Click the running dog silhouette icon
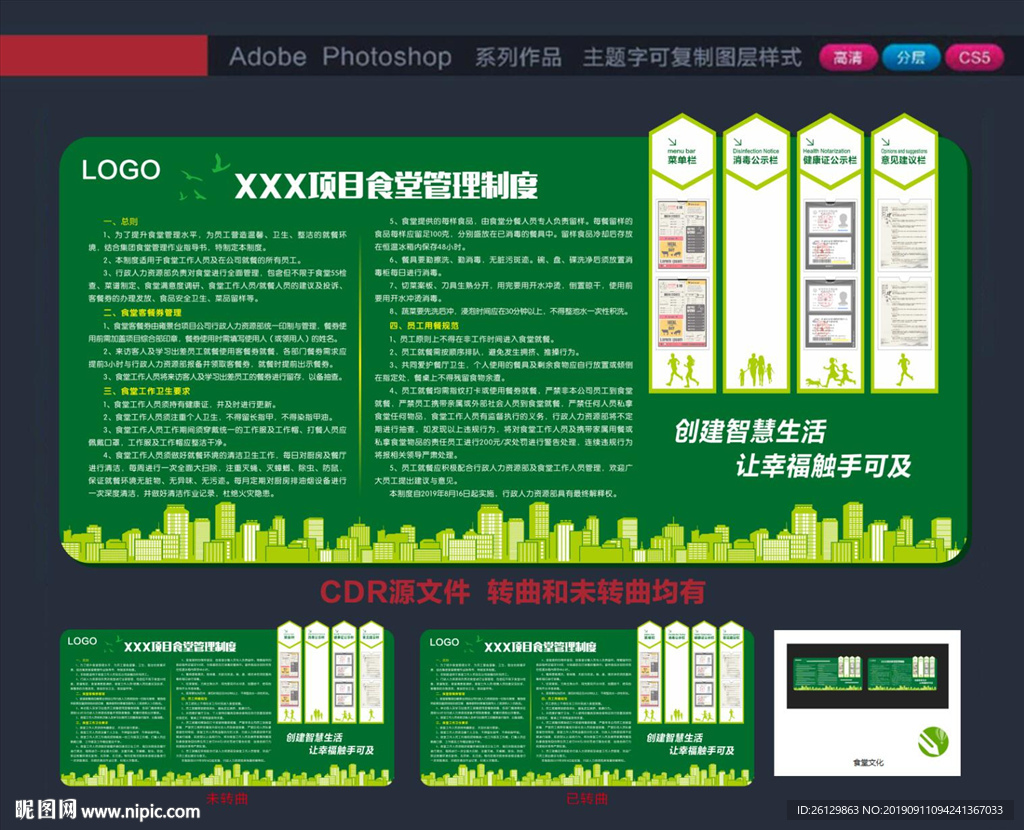This screenshot has height=830, width=1024. click(813, 383)
